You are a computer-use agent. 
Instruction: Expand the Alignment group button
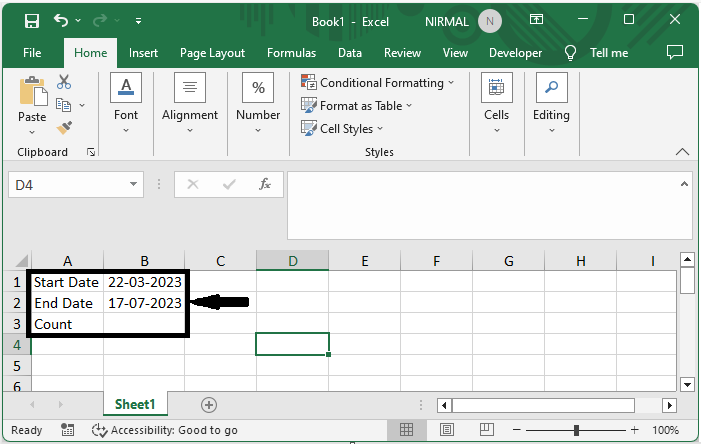point(190,104)
